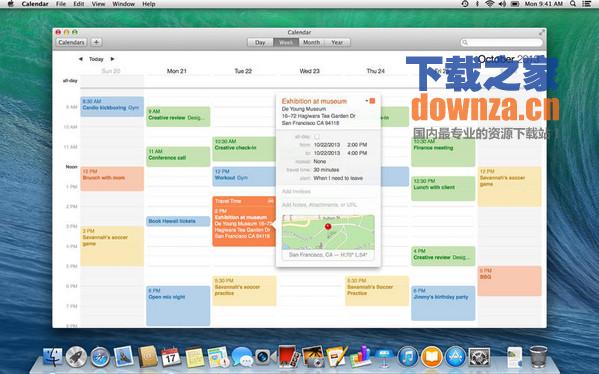
Task: Switch to Month view
Action: pyautogui.click(x=311, y=42)
